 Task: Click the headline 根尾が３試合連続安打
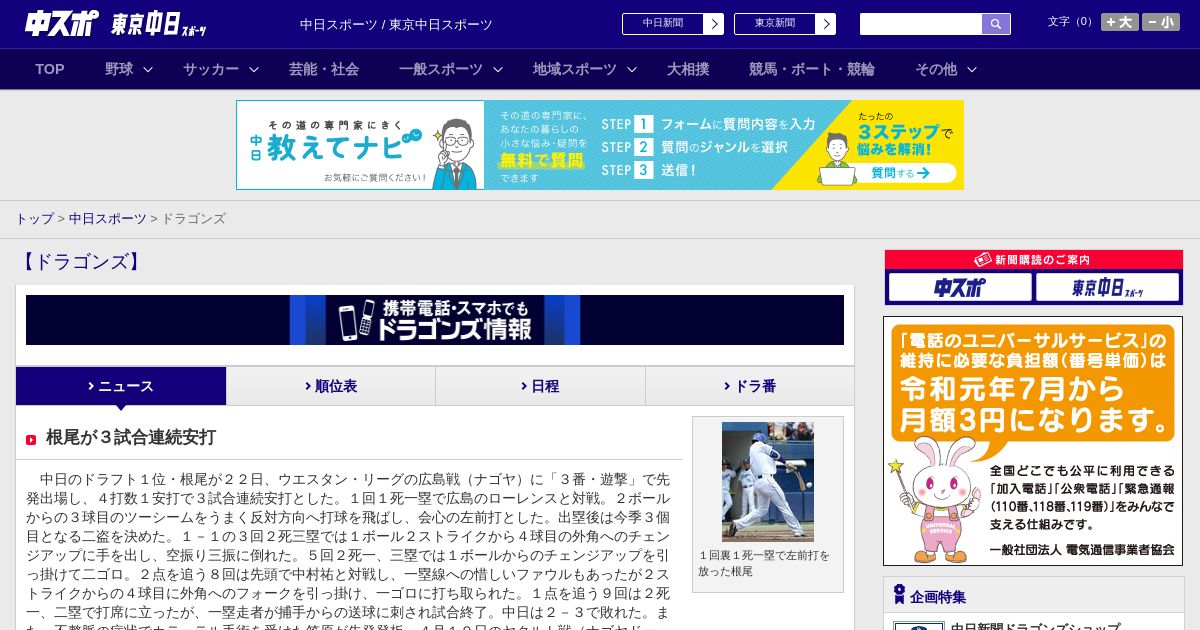pyautogui.click(x=131, y=437)
